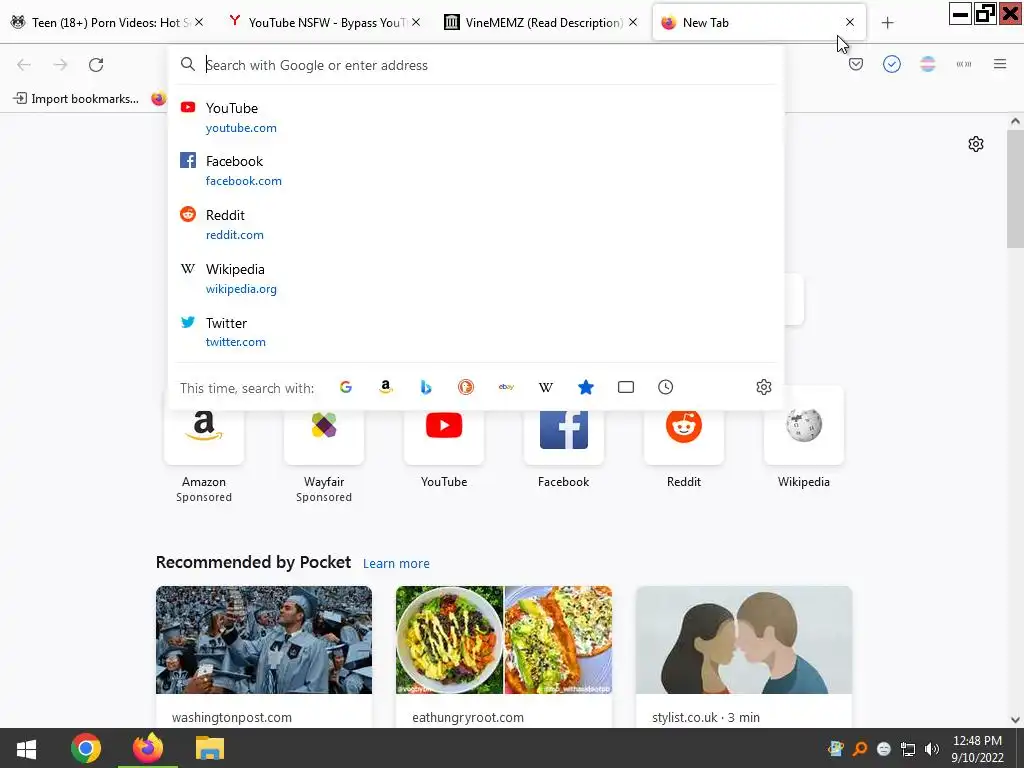
Task: Click the Pocket Learn more link
Action: point(396,564)
